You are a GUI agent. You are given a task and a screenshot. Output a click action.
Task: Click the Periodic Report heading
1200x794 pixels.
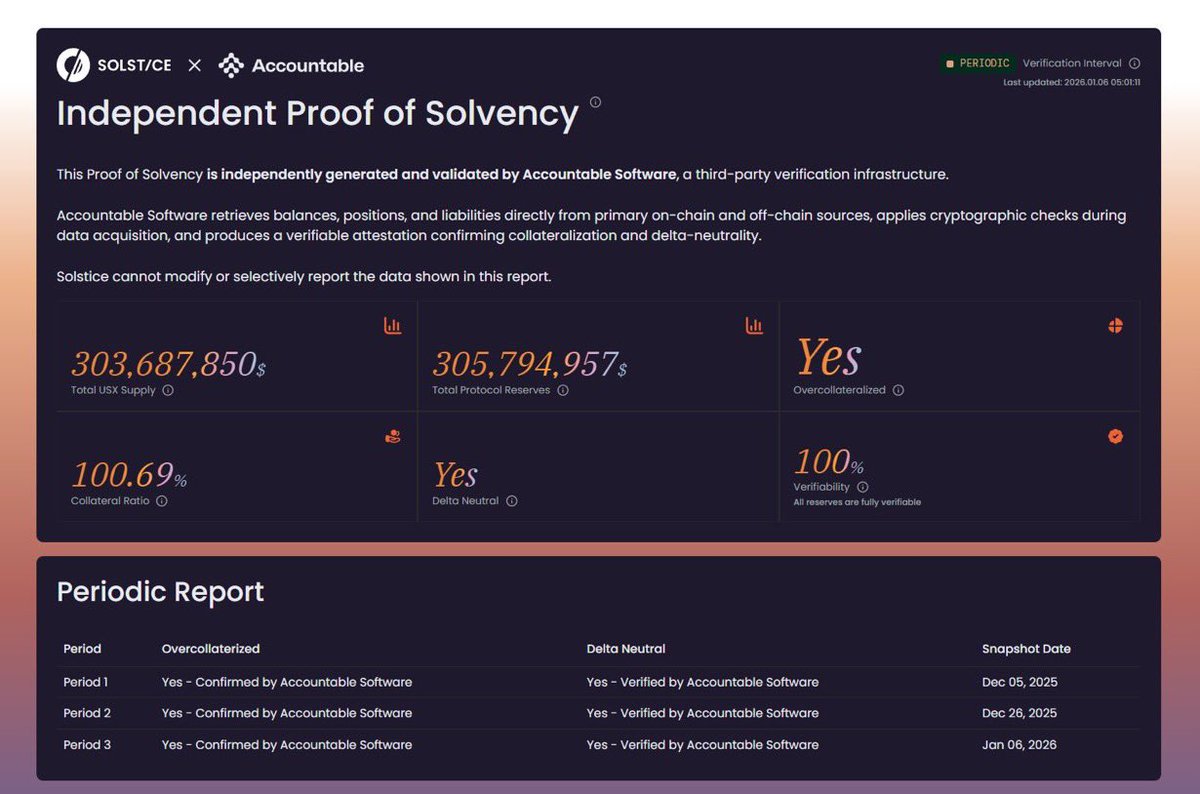click(160, 592)
